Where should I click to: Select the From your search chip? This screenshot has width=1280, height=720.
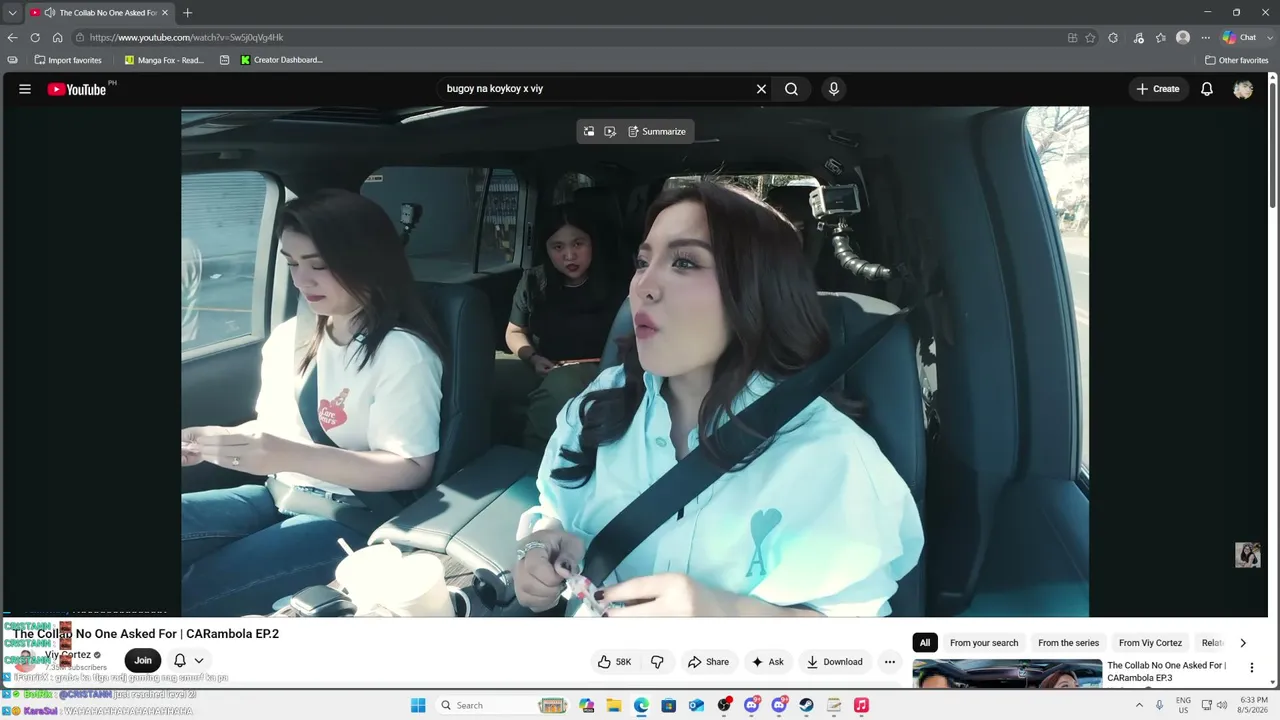[984, 643]
